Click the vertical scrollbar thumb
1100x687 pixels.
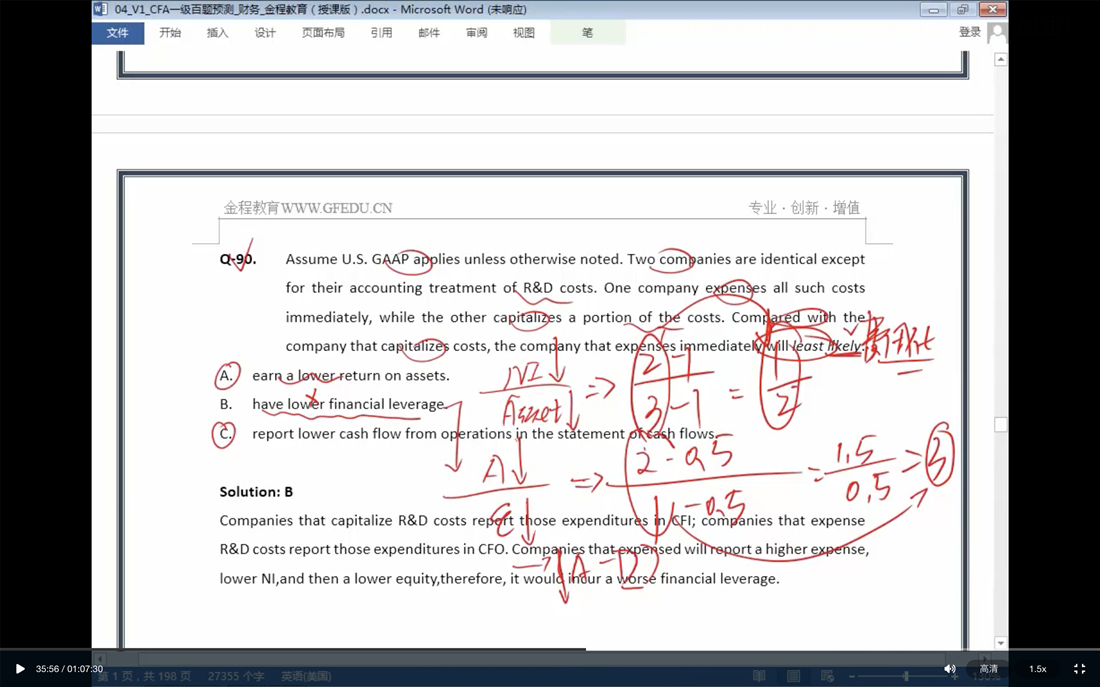[1001, 424]
